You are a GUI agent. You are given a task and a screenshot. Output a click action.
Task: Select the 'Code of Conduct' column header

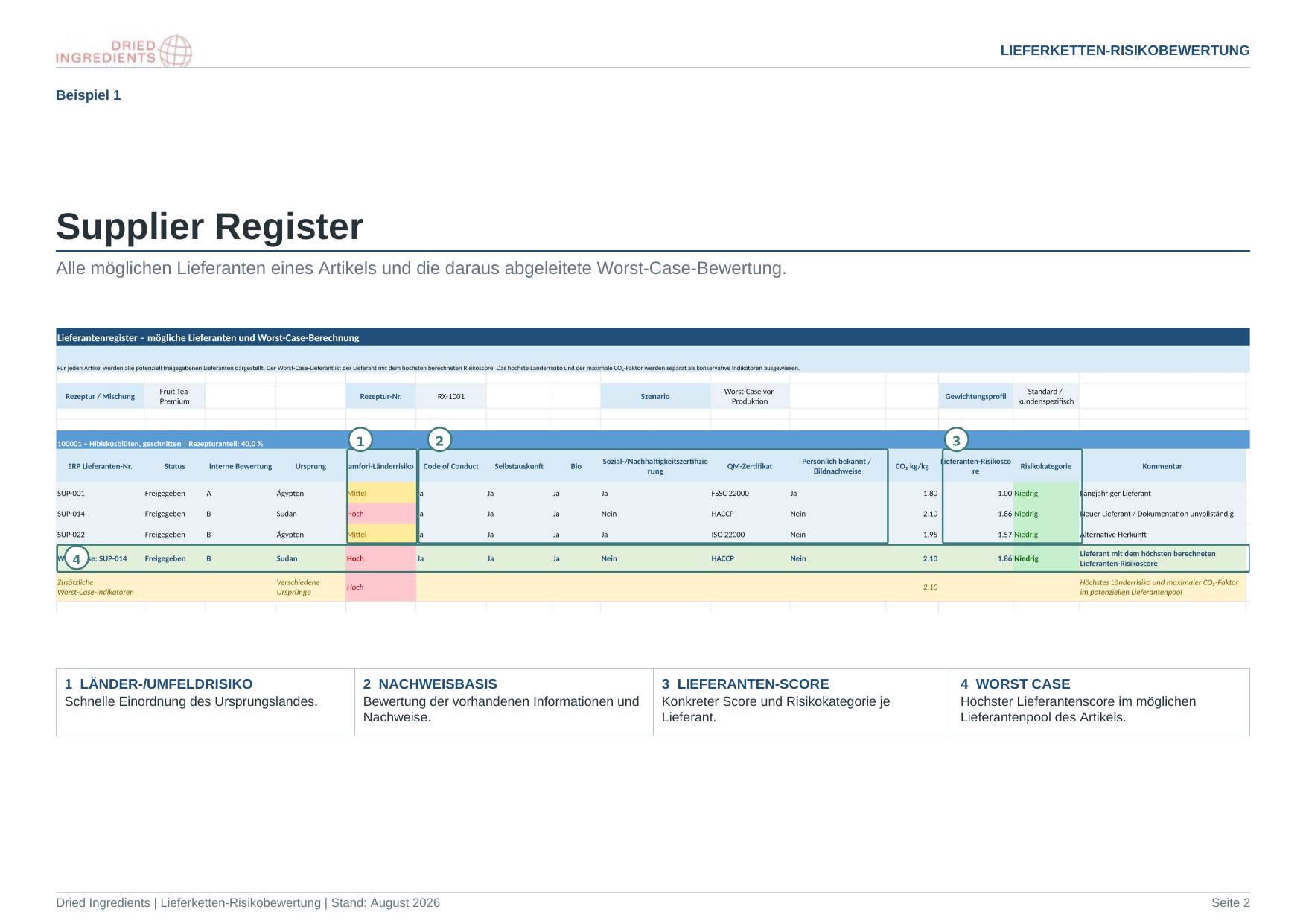[451, 466]
